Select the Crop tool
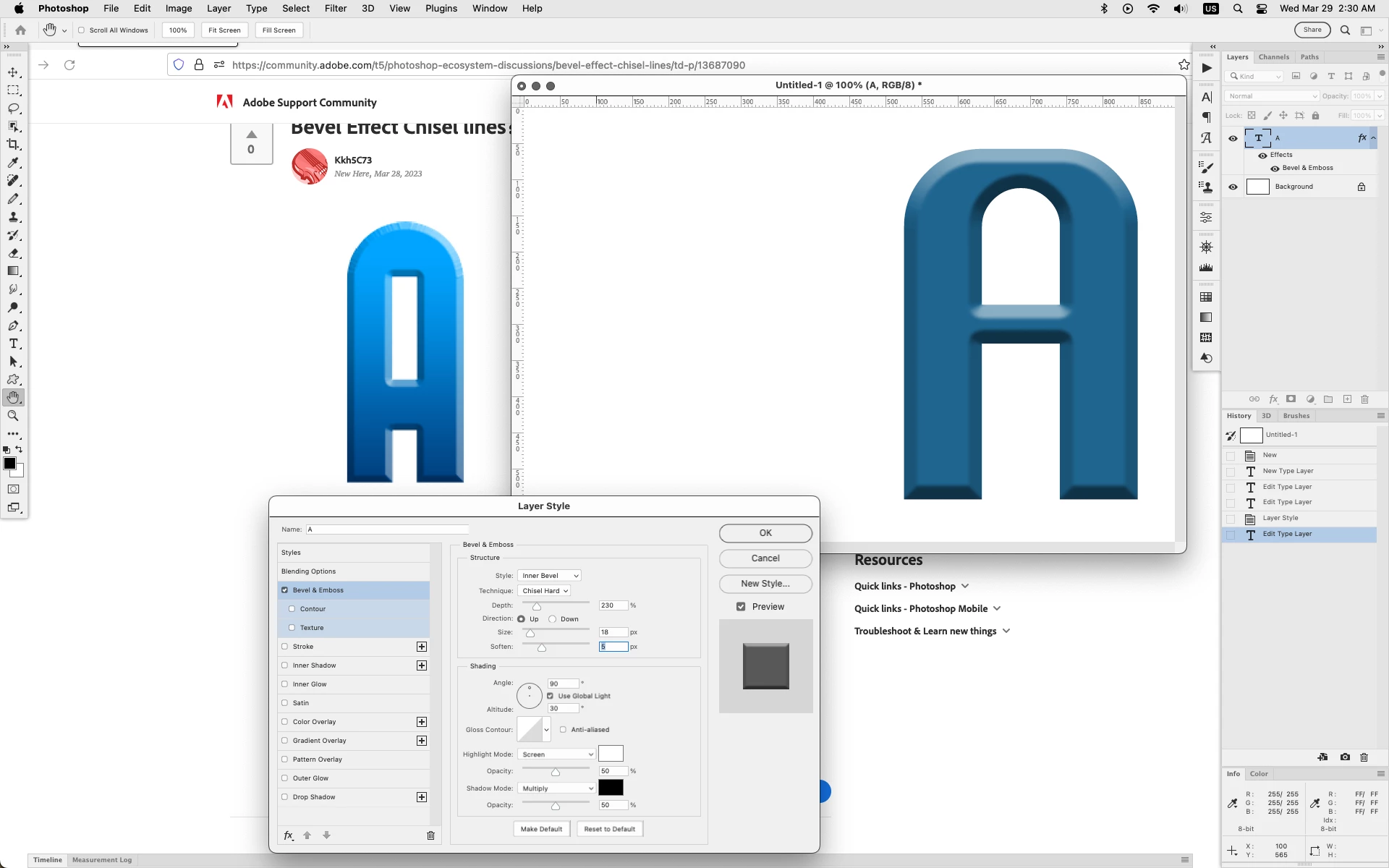Image resolution: width=1389 pixels, height=868 pixels. [13, 145]
